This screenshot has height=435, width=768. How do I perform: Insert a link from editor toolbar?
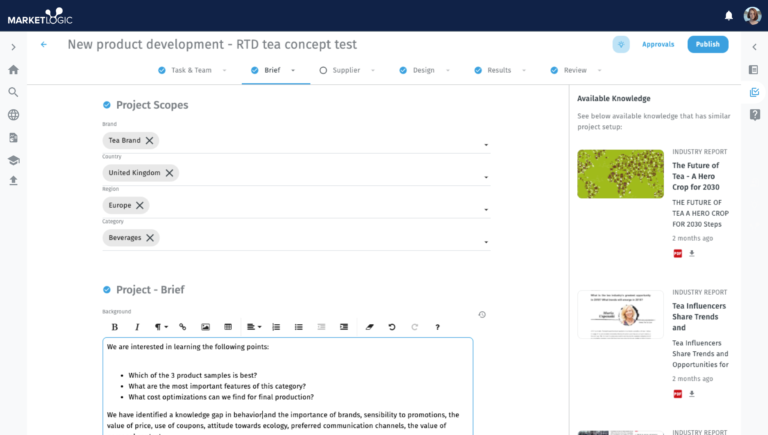183,327
